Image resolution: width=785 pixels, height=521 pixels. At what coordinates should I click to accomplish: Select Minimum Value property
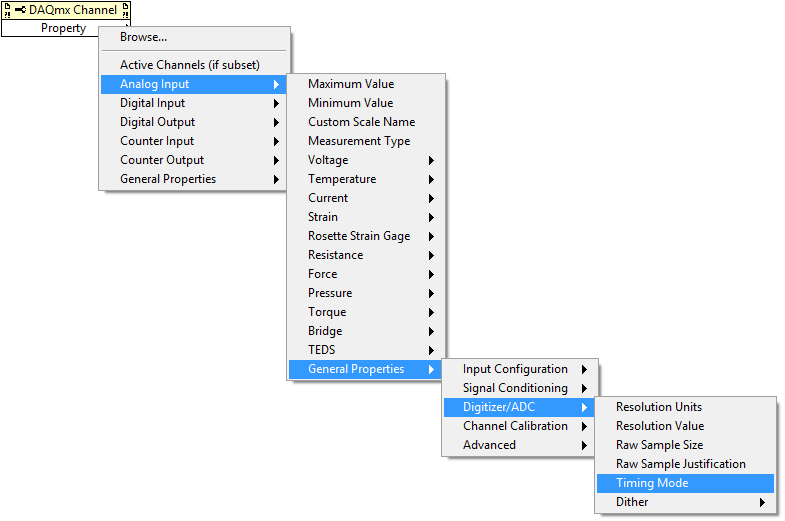pyautogui.click(x=366, y=103)
